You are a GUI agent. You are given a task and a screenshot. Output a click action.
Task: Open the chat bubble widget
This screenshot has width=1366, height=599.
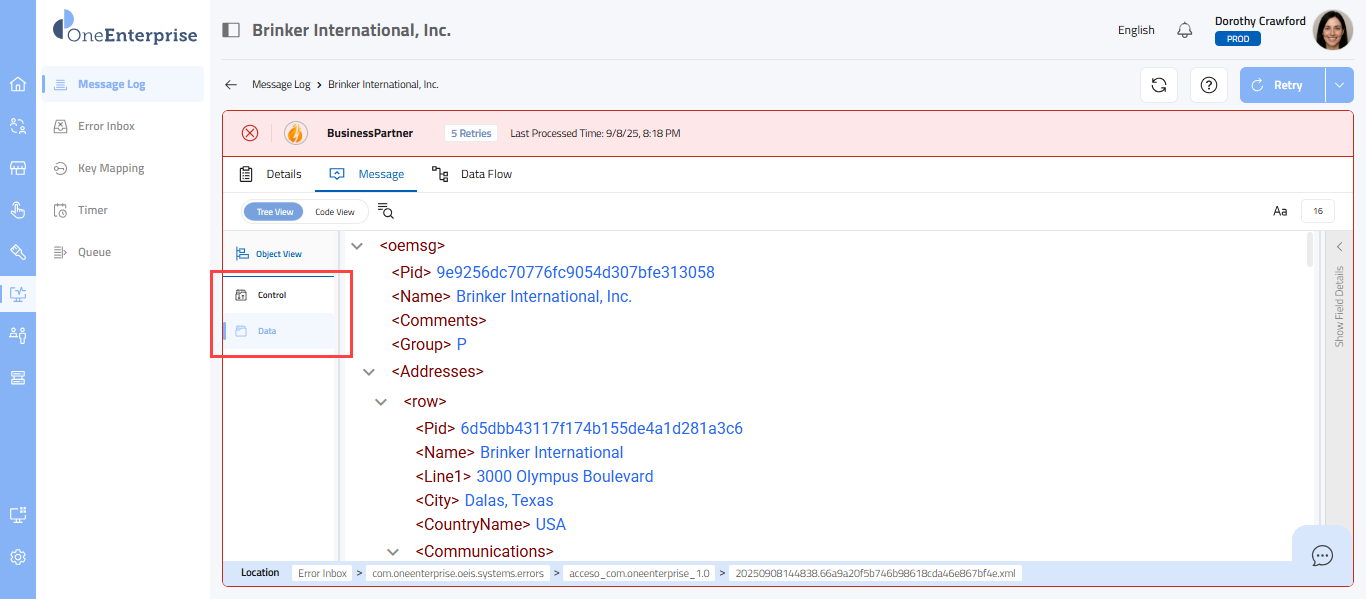click(x=1322, y=555)
